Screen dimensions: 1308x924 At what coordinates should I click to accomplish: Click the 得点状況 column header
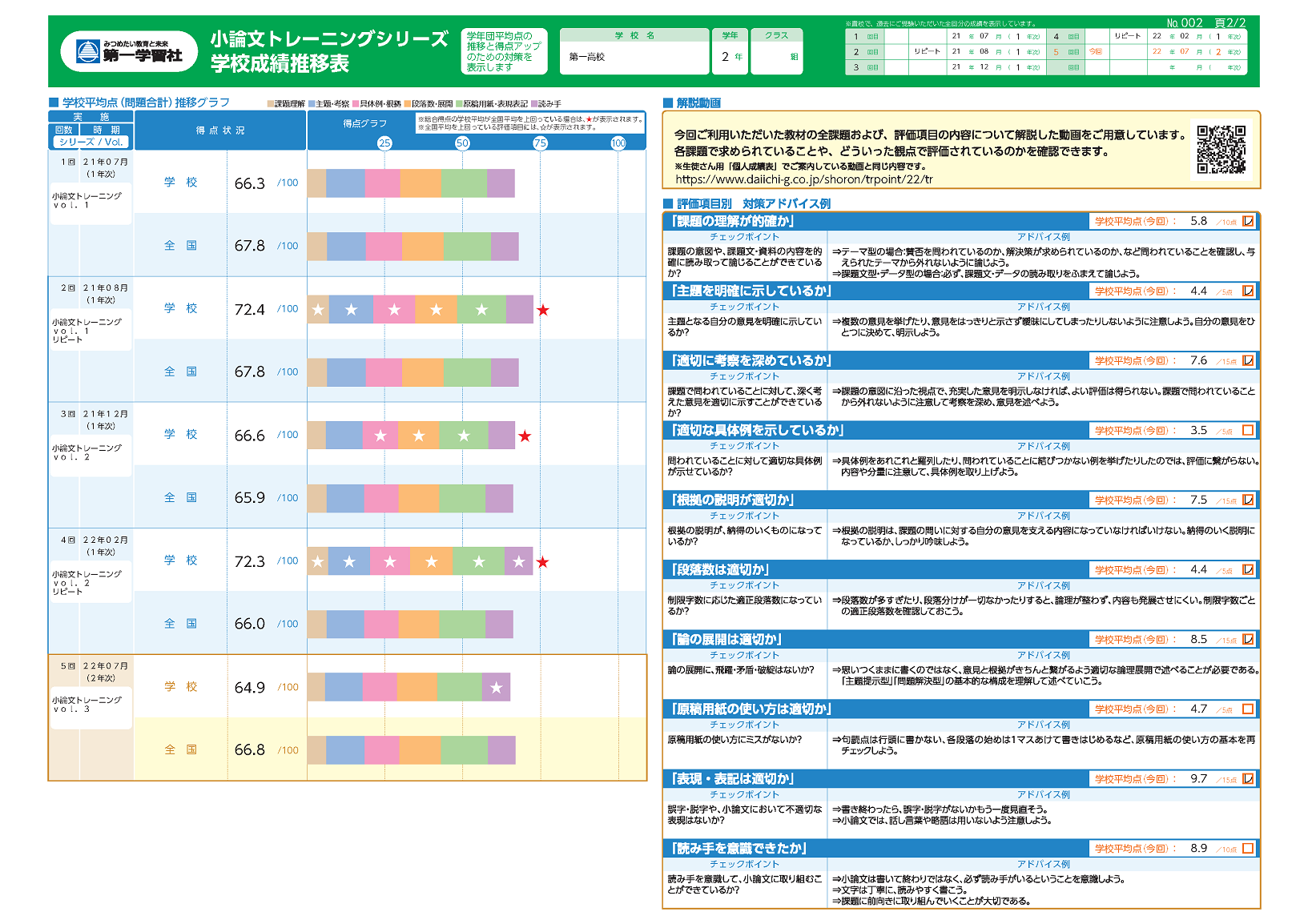pos(220,131)
